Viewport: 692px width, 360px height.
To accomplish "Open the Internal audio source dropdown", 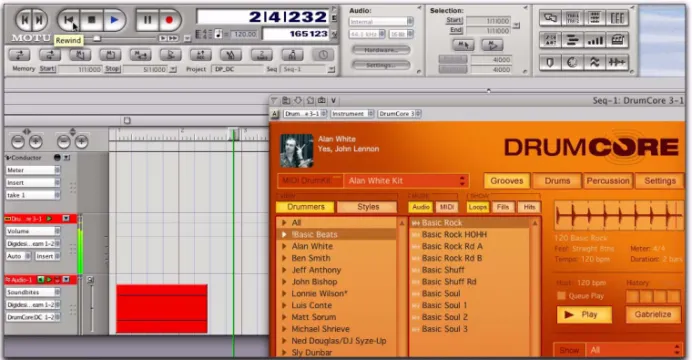I will [381, 21].
